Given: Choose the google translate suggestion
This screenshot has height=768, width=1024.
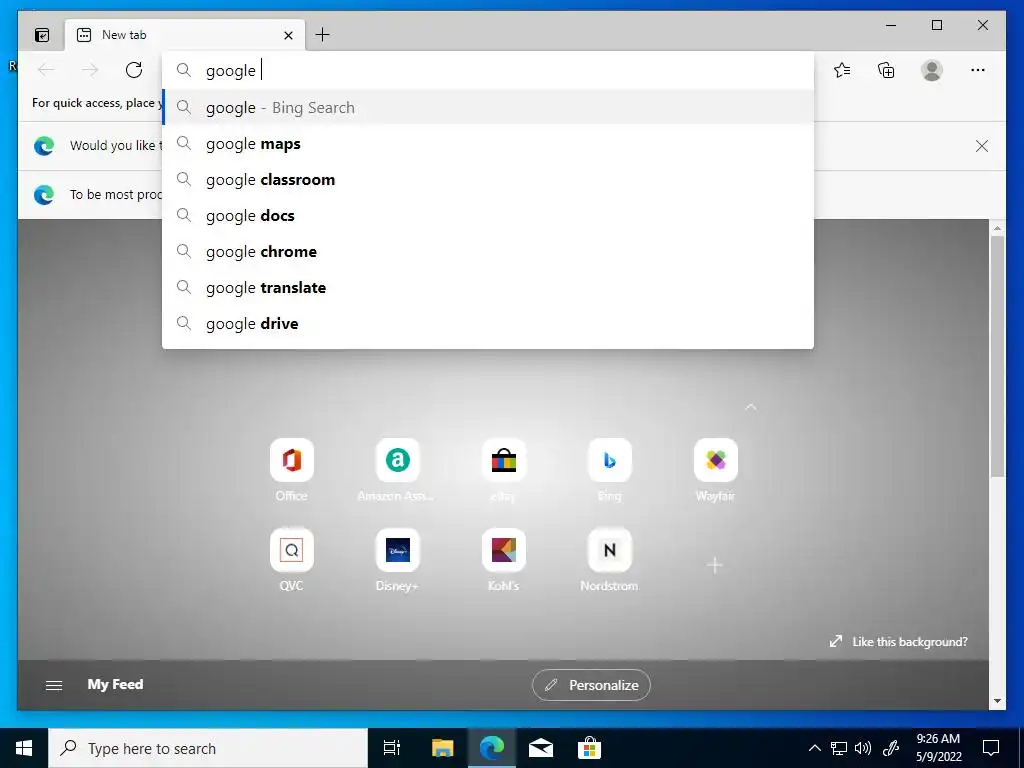Looking at the screenshot, I should tap(488, 287).
